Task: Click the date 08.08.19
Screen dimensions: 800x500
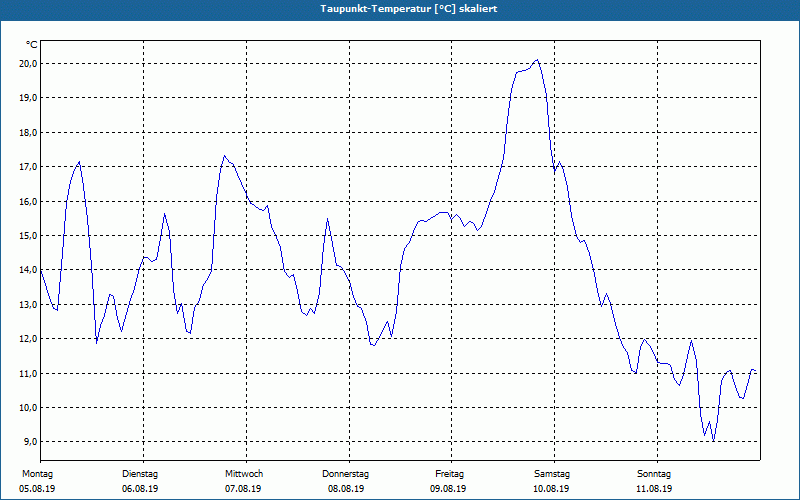Action: click(346, 489)
